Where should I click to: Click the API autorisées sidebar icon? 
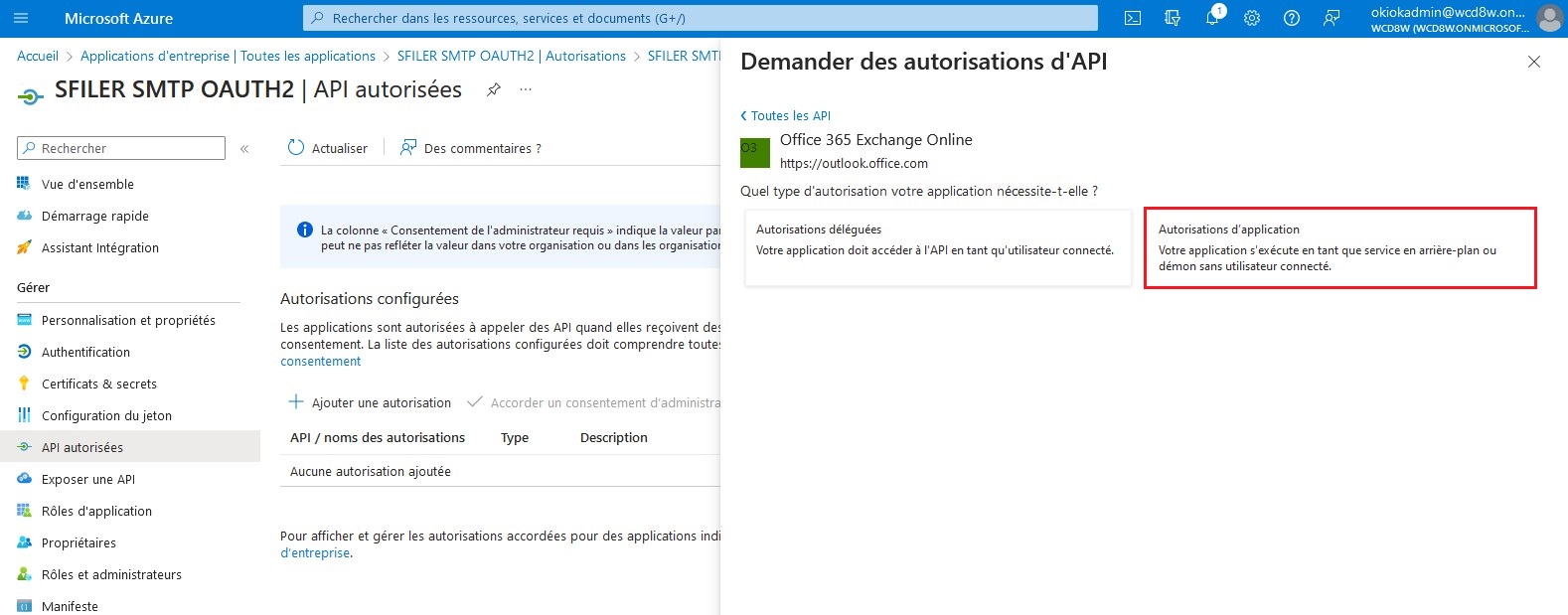pos(24,447)
